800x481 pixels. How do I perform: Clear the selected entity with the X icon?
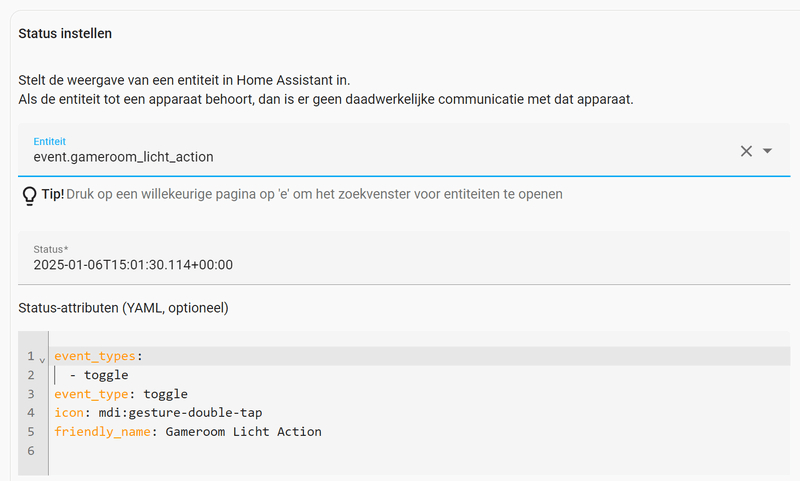tap(746, 151)
